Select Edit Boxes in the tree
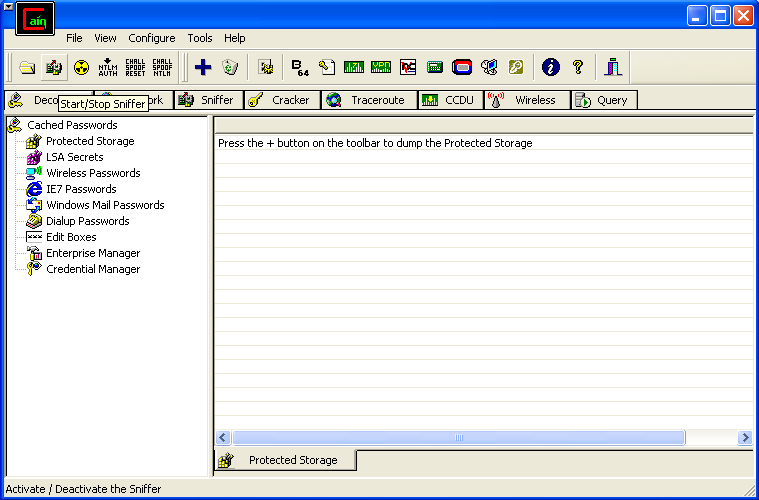Screen dimensions: 759x500 pyautogui.click(x=71, y=237)
